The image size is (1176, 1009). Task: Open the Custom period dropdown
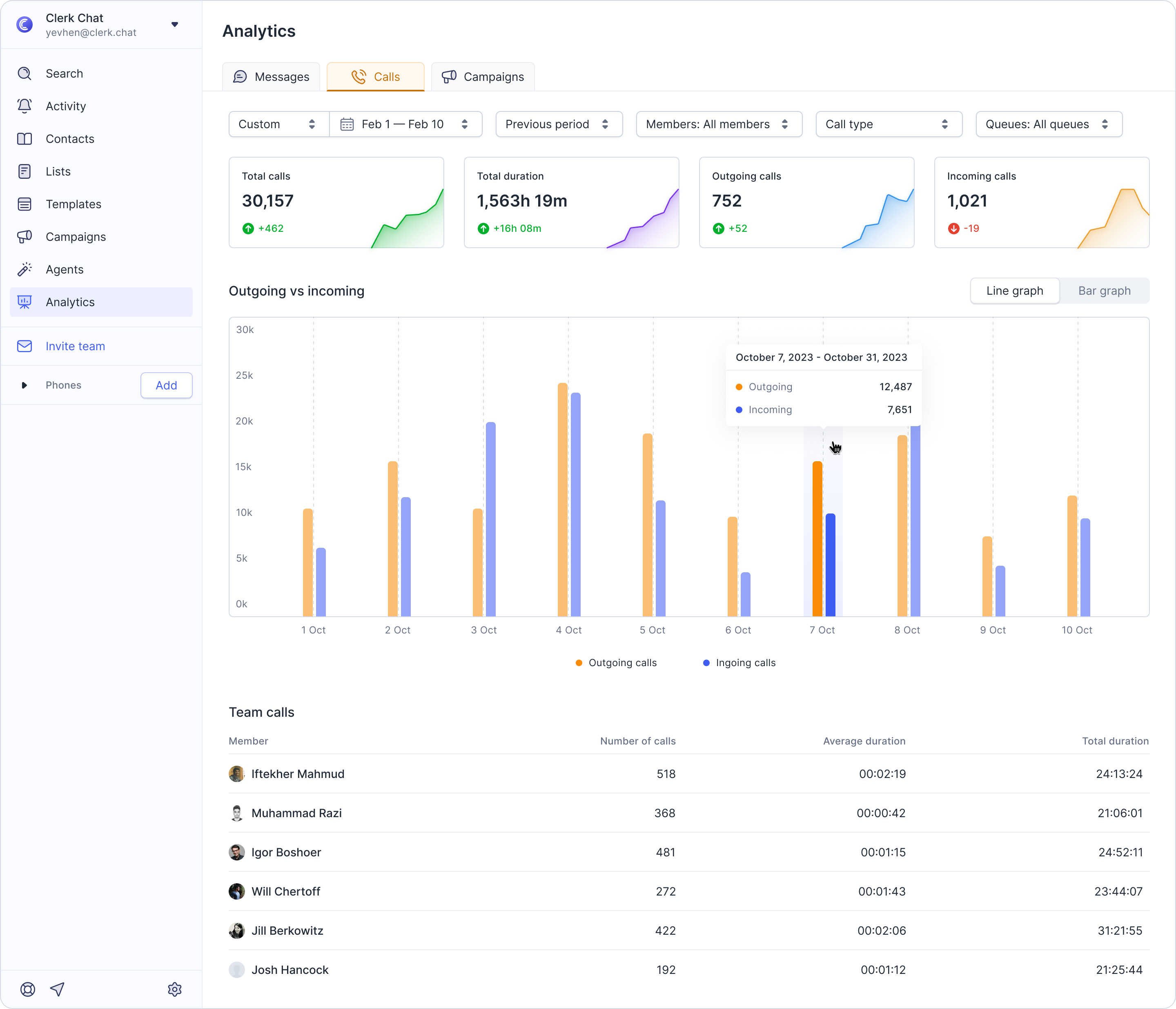pyautogui.click(x=278, y=124)
